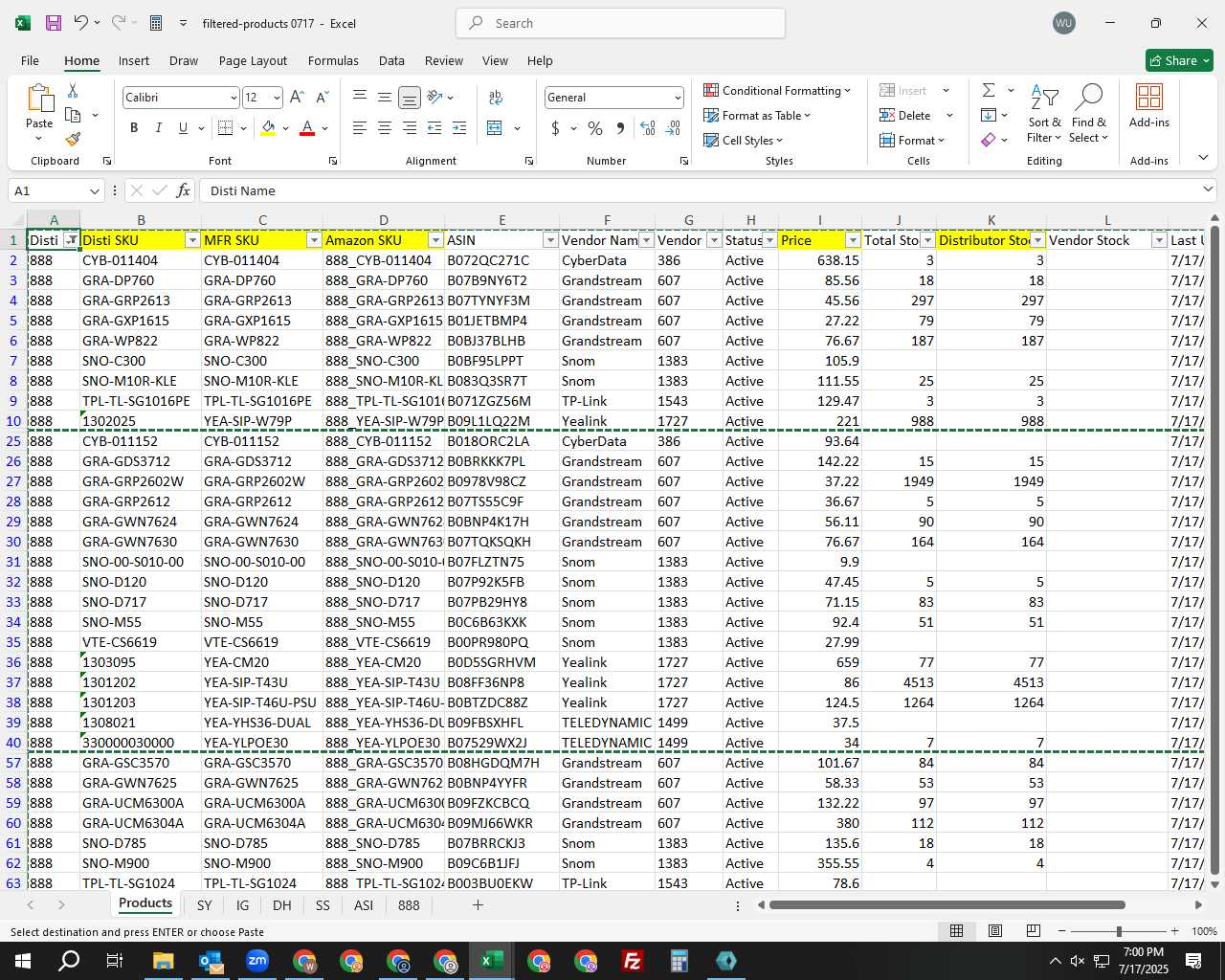Click the zoom slider handle
The height and width of the screenshot is (980, 1225).
(1118, 931)
